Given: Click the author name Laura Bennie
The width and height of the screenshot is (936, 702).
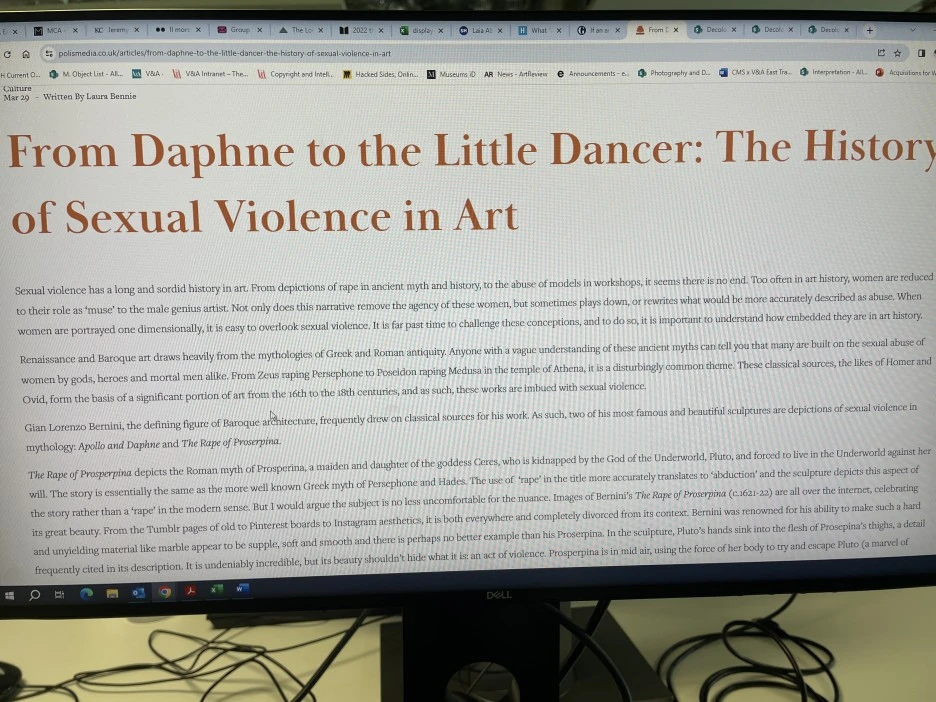Looking at the screenshot, I should [112, 96].
